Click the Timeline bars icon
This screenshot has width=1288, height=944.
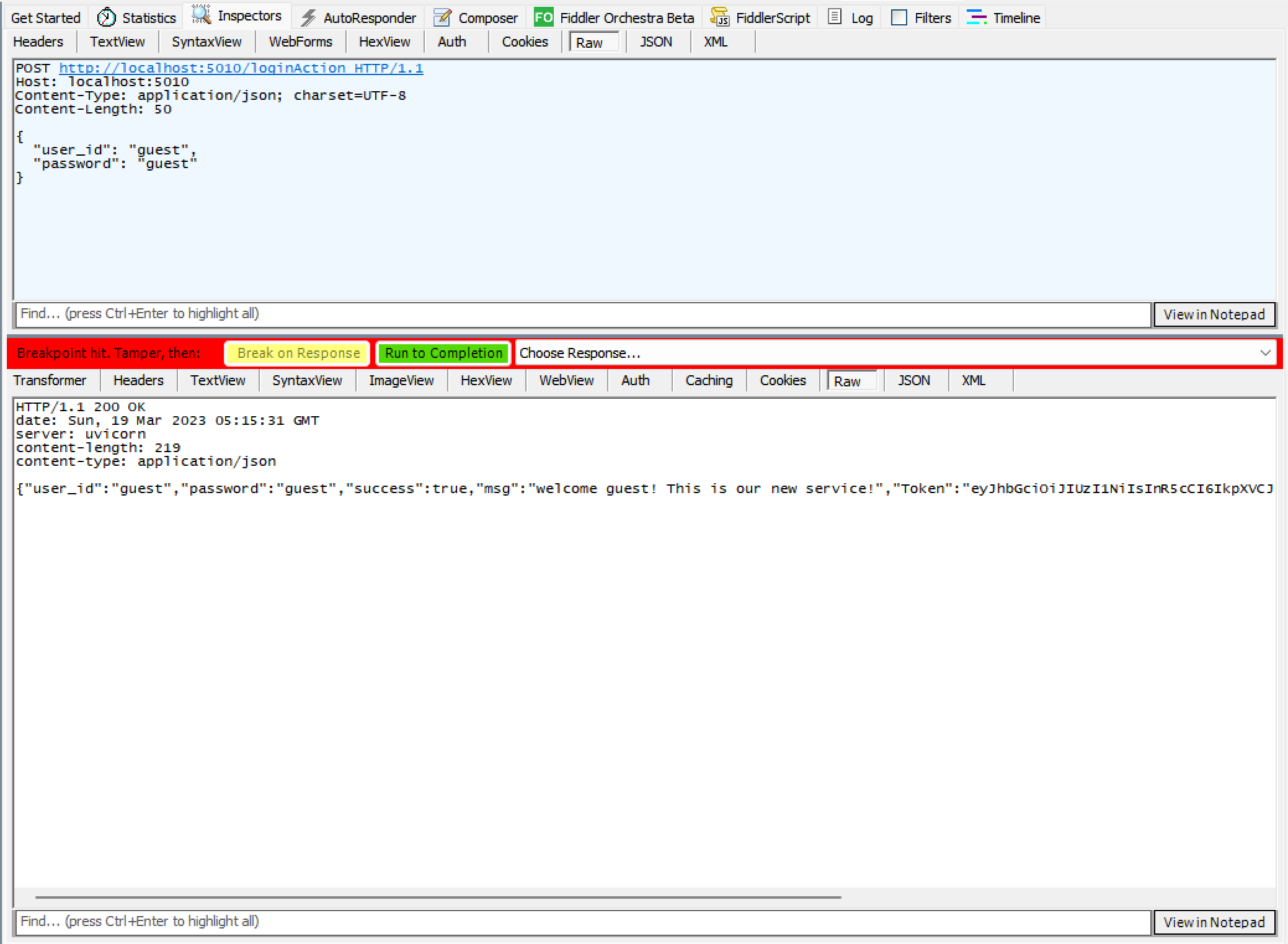[x=977, y=17]
